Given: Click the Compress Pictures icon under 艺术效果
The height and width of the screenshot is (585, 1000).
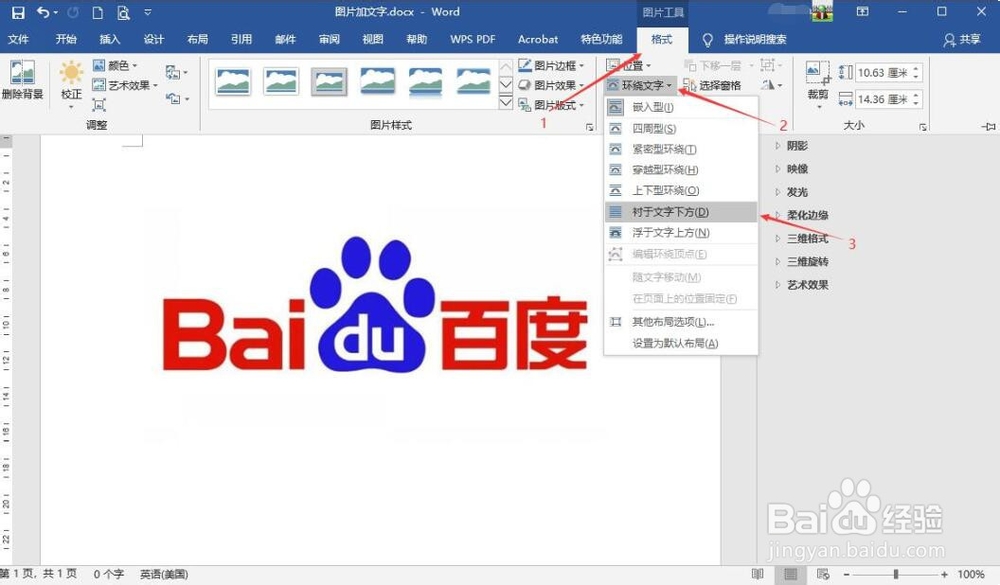Looking at the screenshot, I should click(x=99, y=104).
